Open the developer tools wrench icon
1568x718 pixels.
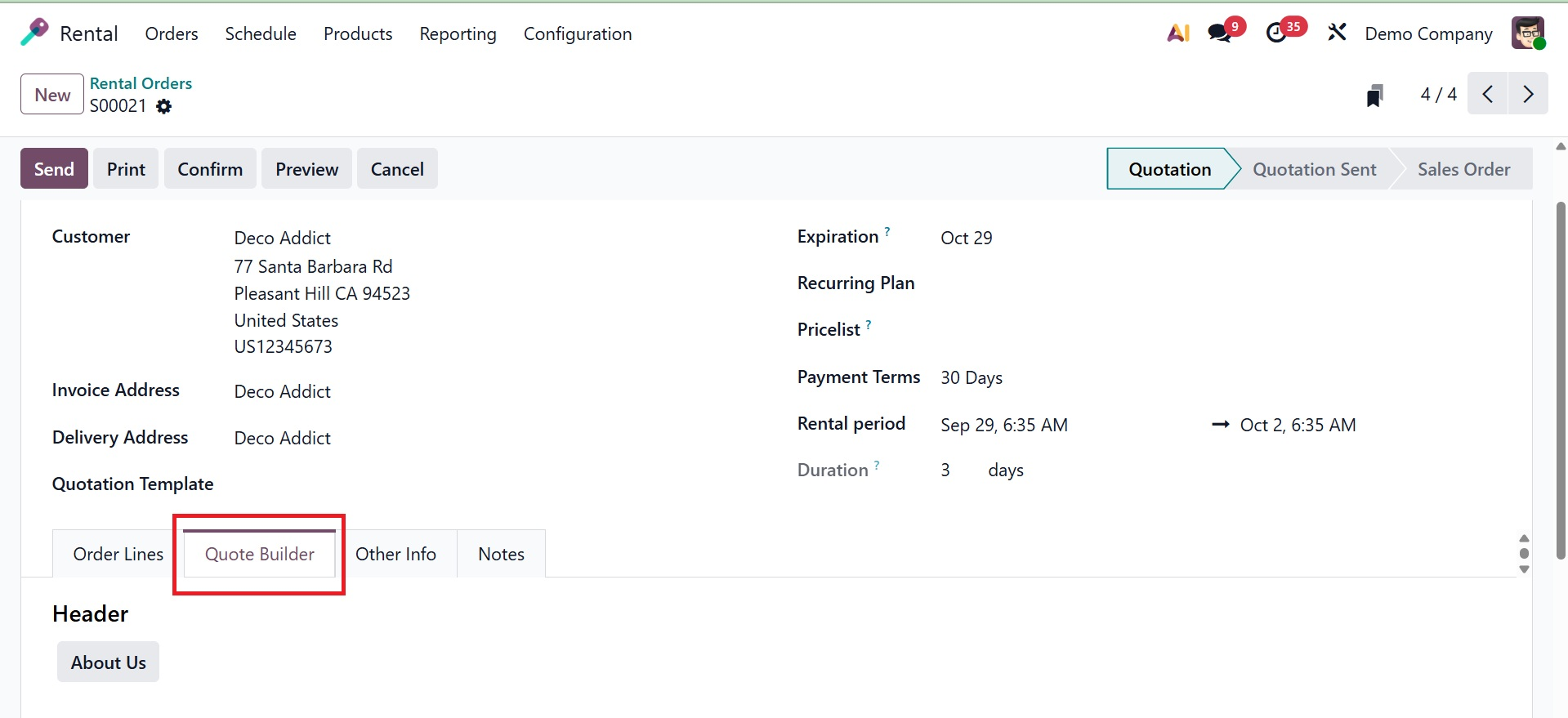1337,33
